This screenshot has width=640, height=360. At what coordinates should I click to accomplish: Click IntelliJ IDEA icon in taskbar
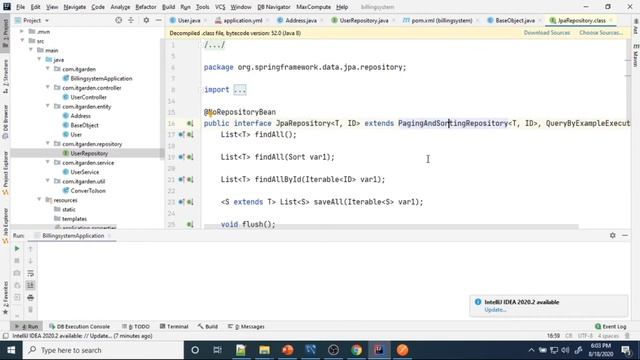click(379, 350)
